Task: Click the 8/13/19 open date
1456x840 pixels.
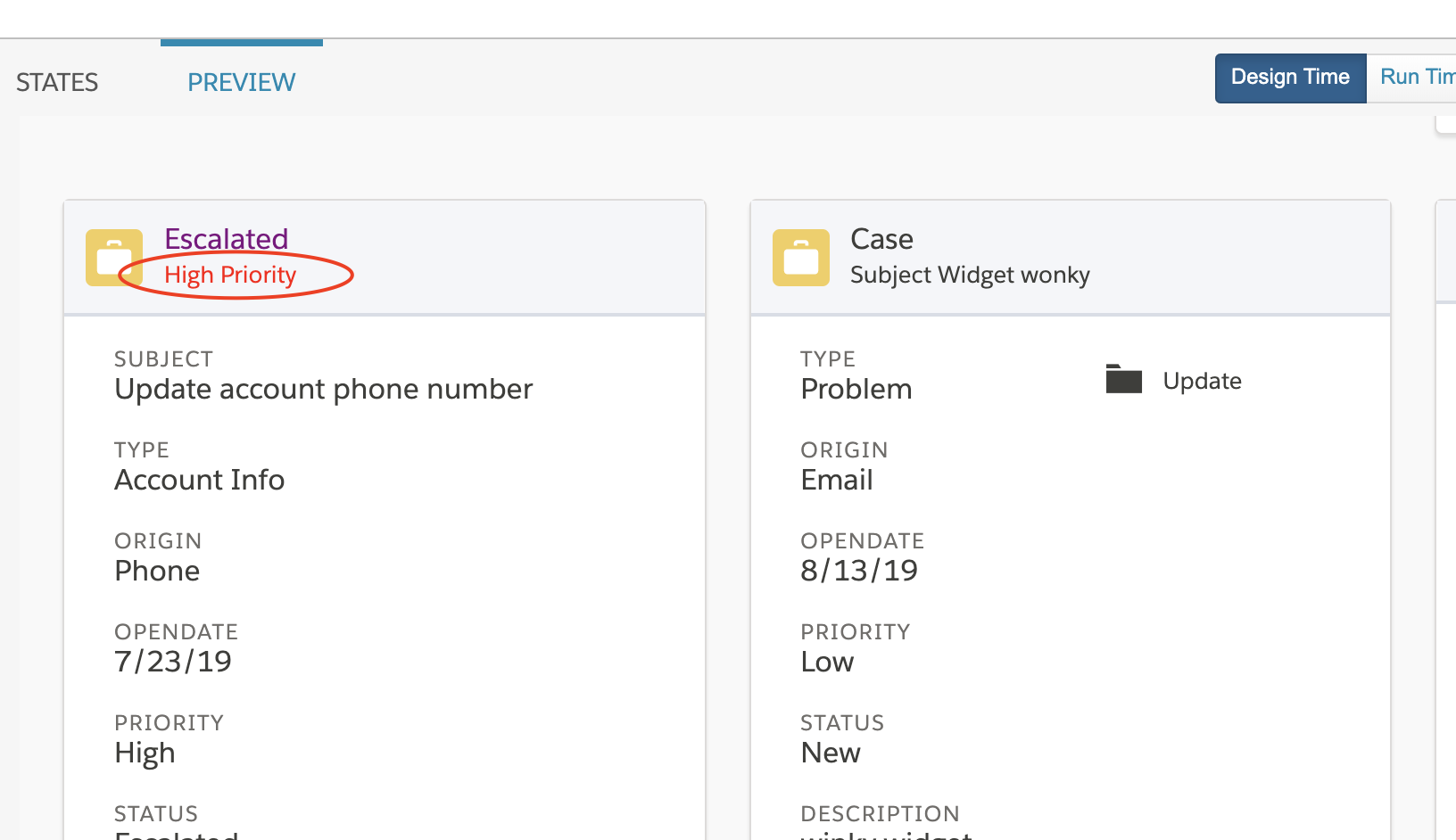Action: pos(859,571)
